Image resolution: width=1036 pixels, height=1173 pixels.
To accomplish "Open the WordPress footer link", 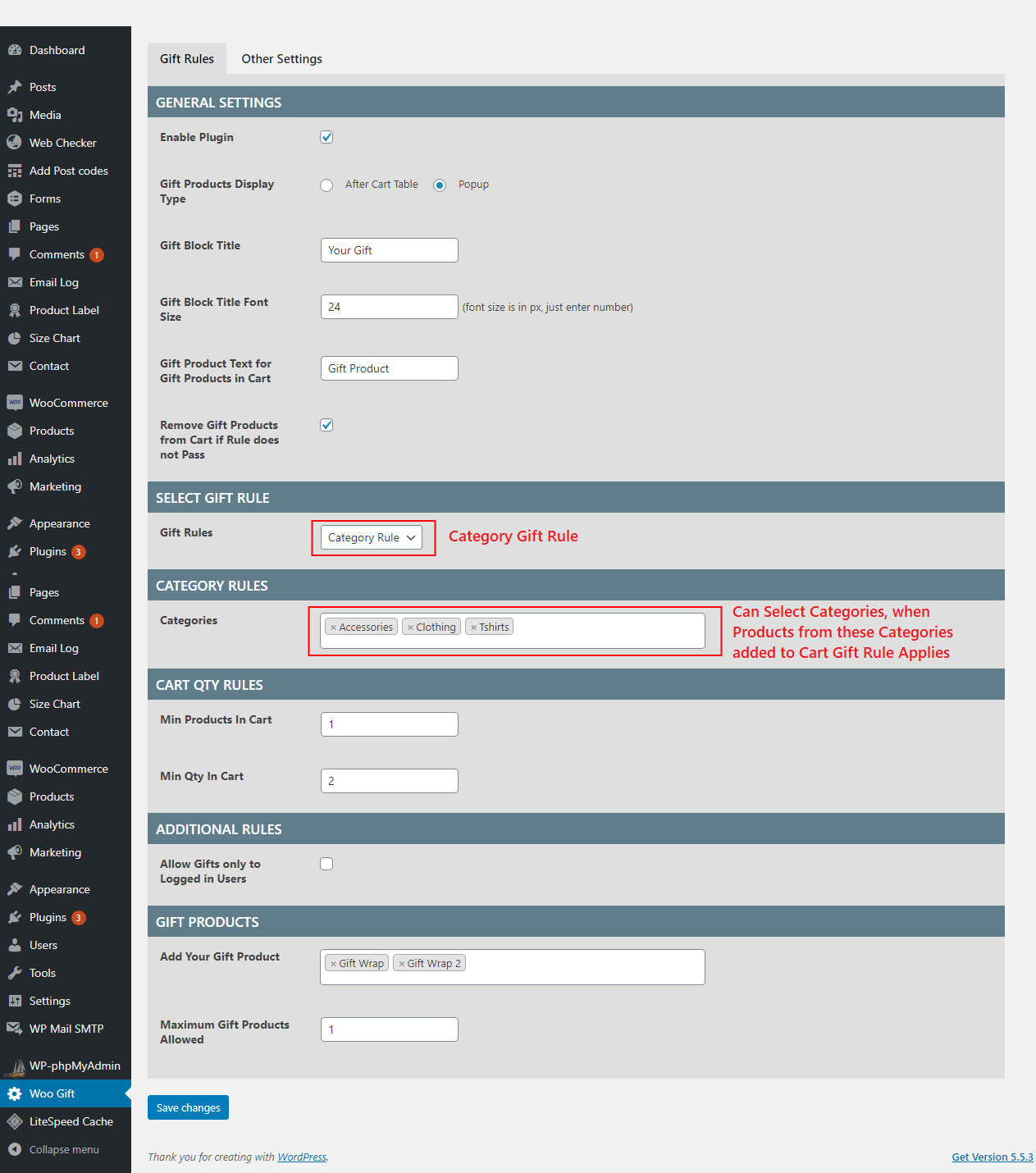I will [x=302, y=1157].
